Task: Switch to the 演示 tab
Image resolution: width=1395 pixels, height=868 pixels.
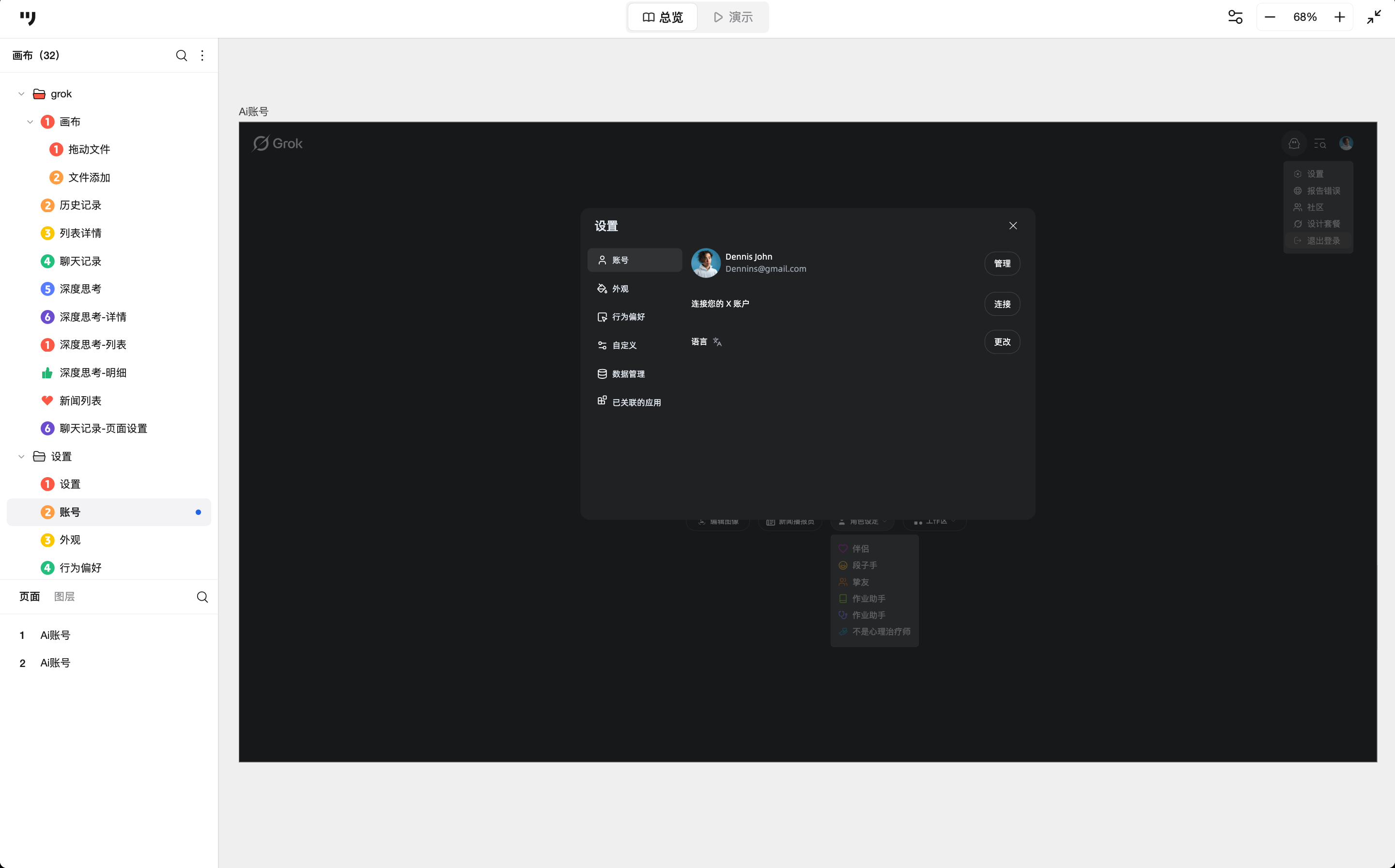Action: 733,17
